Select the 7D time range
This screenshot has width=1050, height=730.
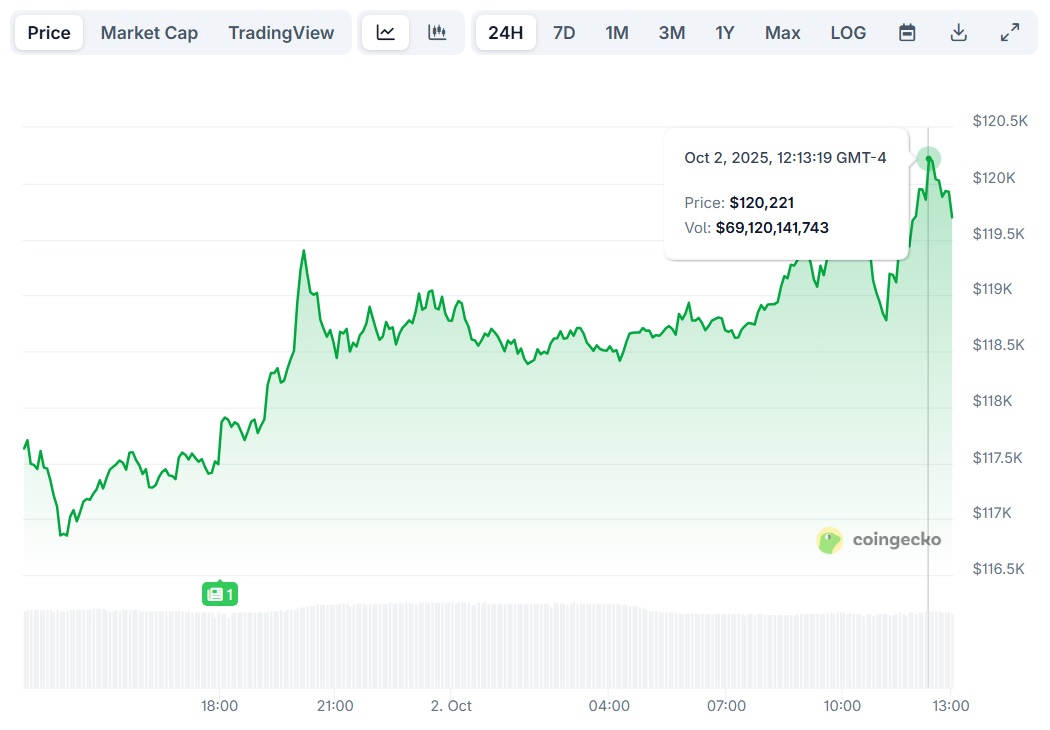point(564,32)
